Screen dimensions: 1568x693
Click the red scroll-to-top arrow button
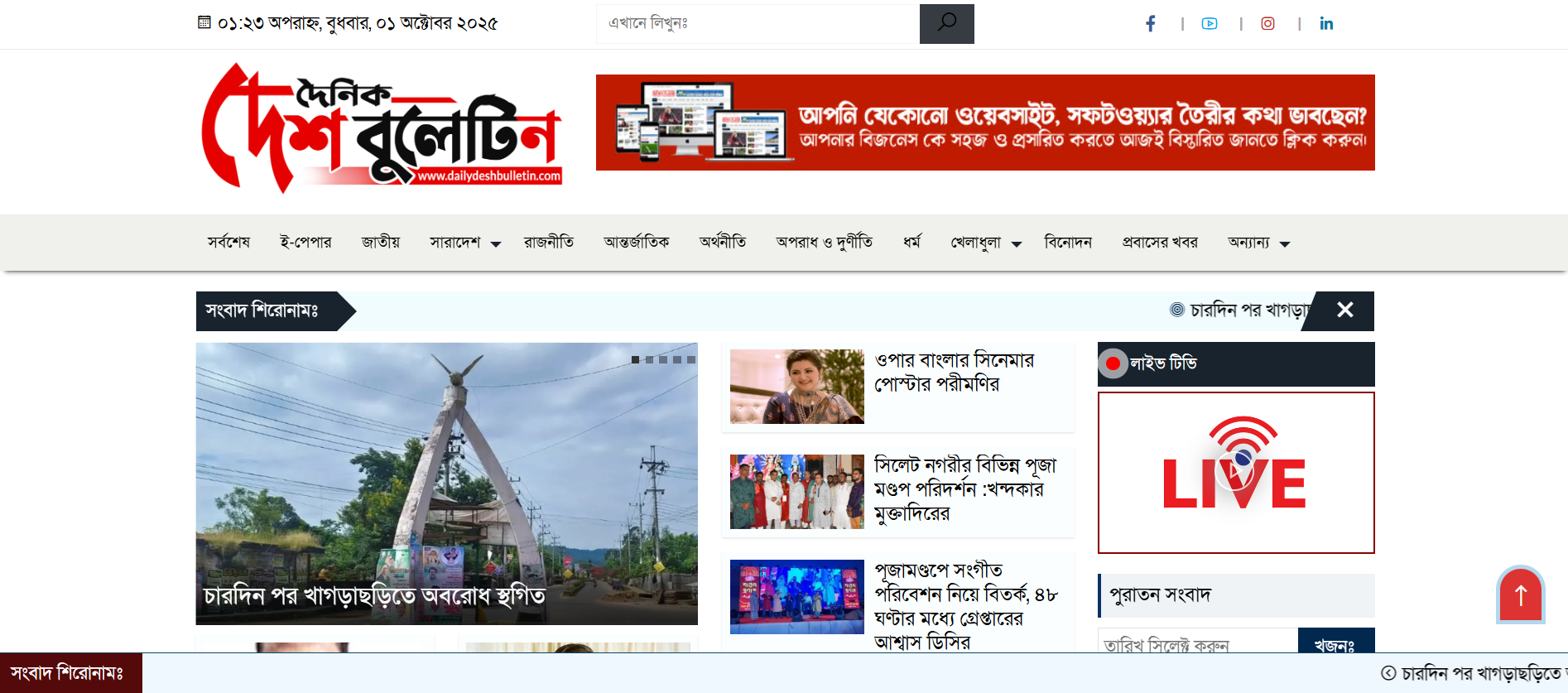(1520, 594)
